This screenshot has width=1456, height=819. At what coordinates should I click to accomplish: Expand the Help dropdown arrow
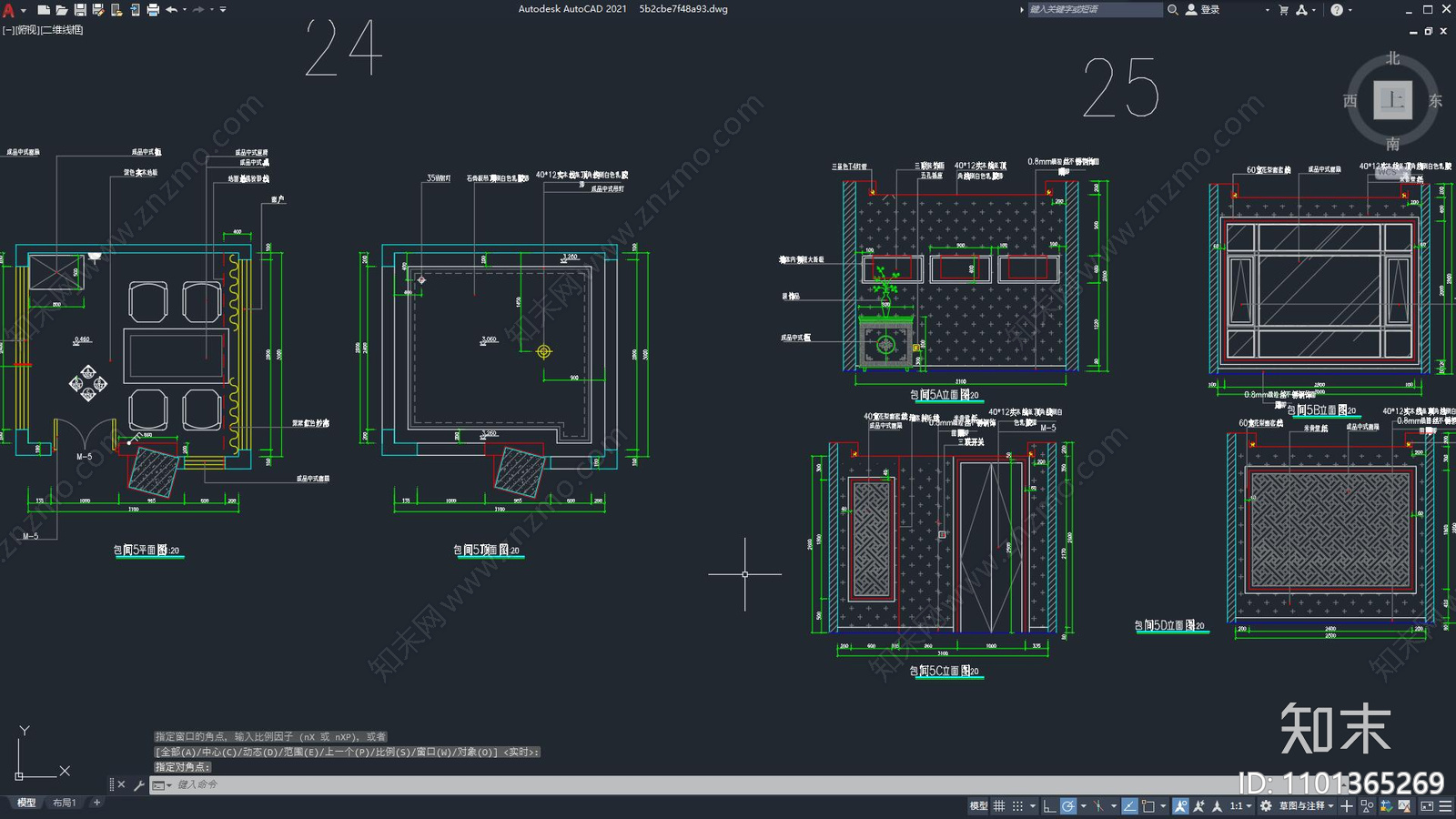coord(1350,10)
